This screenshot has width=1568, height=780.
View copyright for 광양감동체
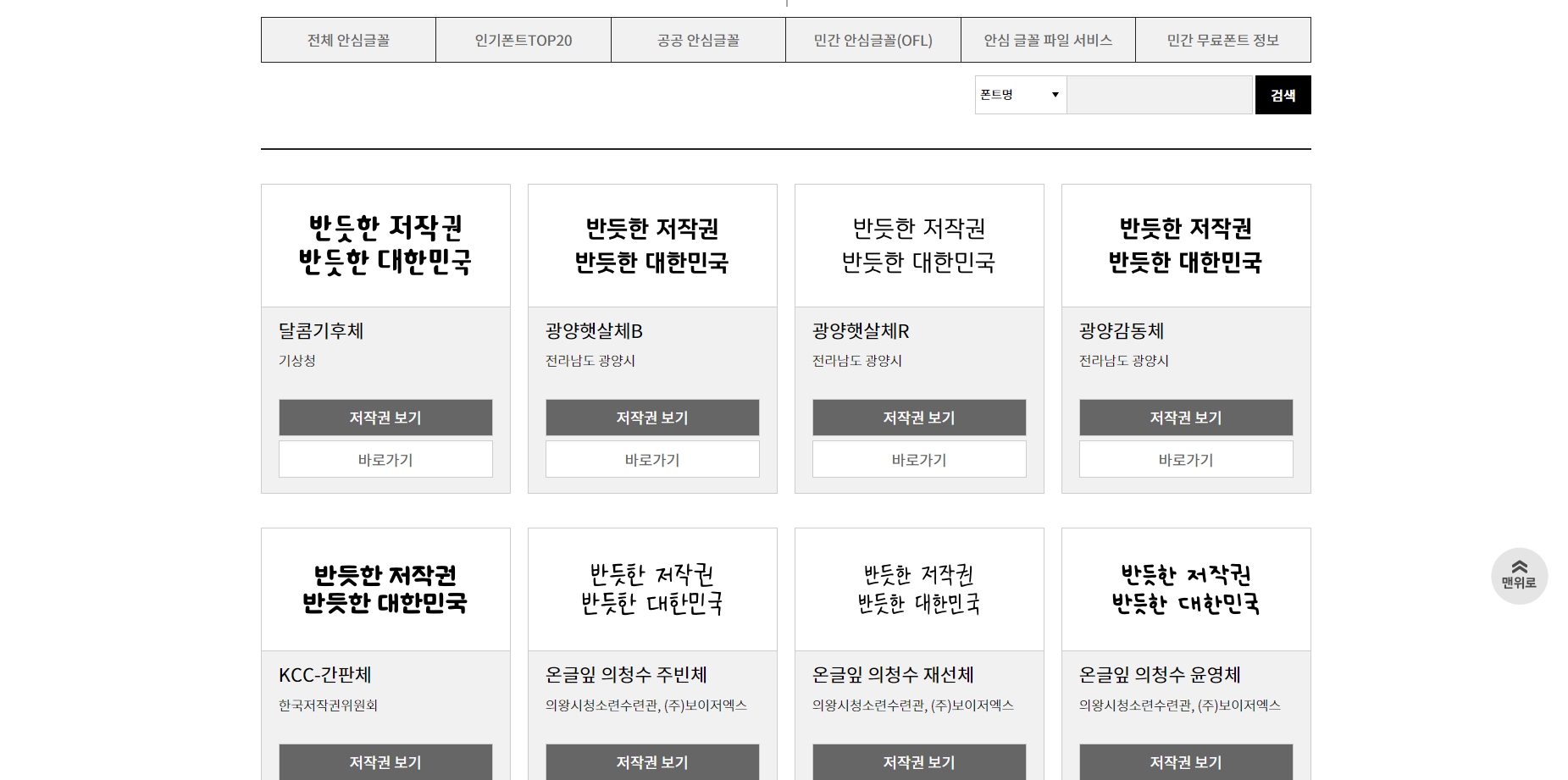point(1186,418)
